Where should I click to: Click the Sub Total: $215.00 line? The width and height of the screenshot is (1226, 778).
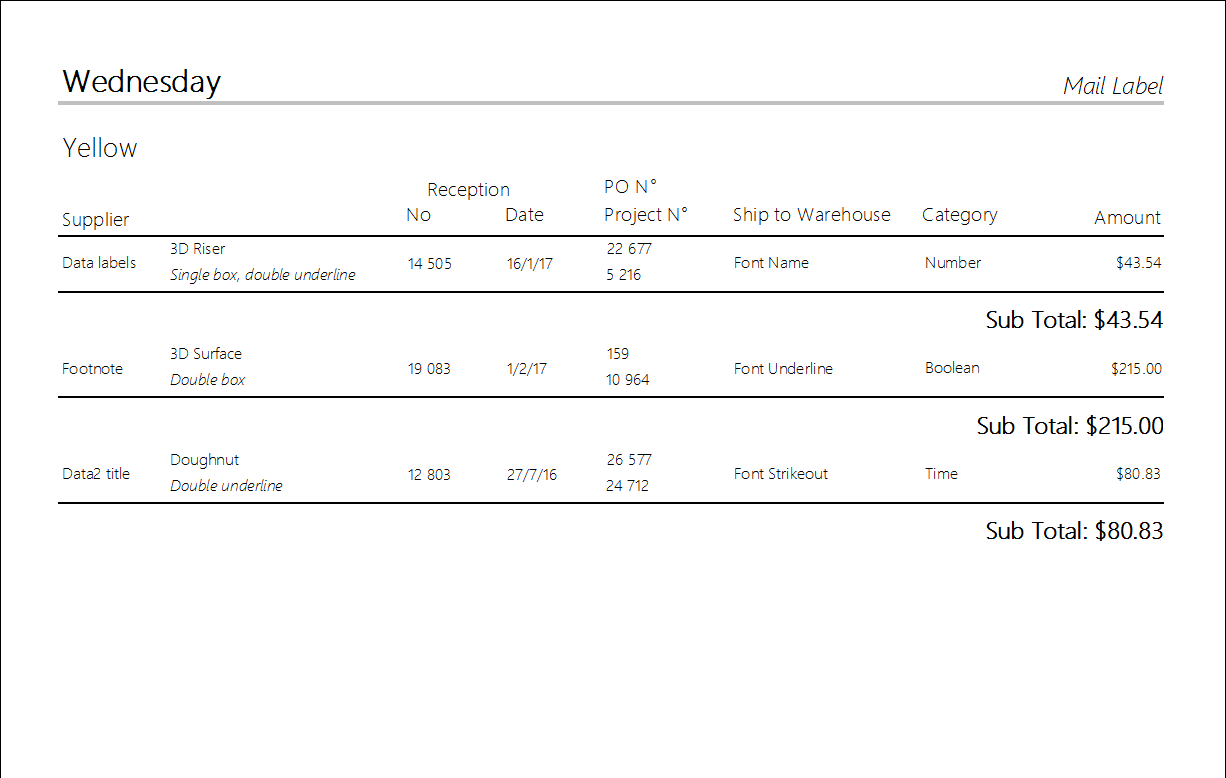[x=1069, y=426]
